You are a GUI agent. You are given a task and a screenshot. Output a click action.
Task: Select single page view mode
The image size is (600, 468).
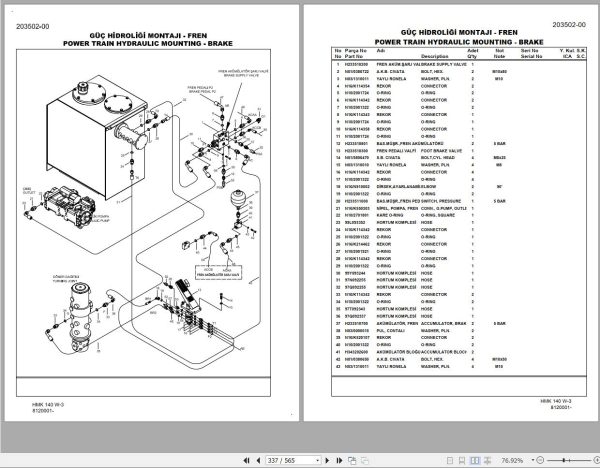[x=450, y=460]
